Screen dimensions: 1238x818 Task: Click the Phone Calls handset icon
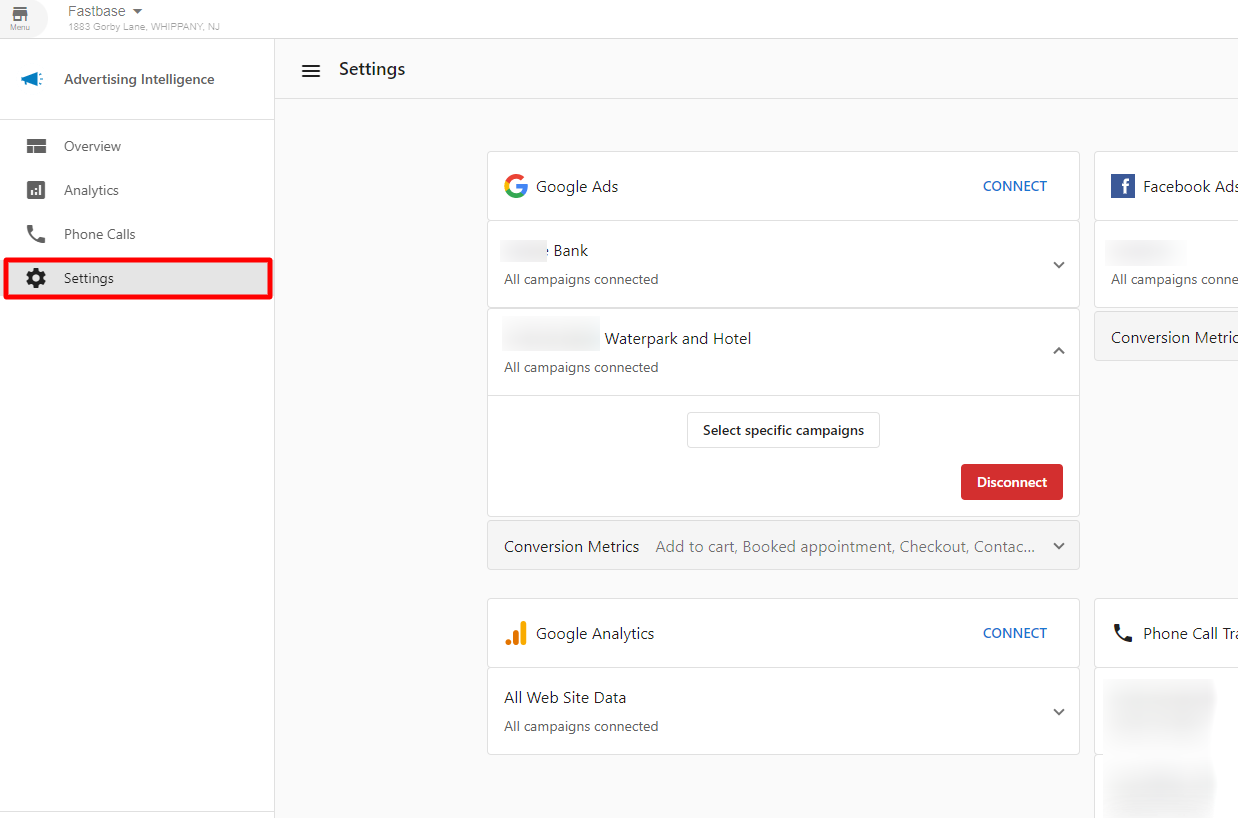tap(37, 233)
